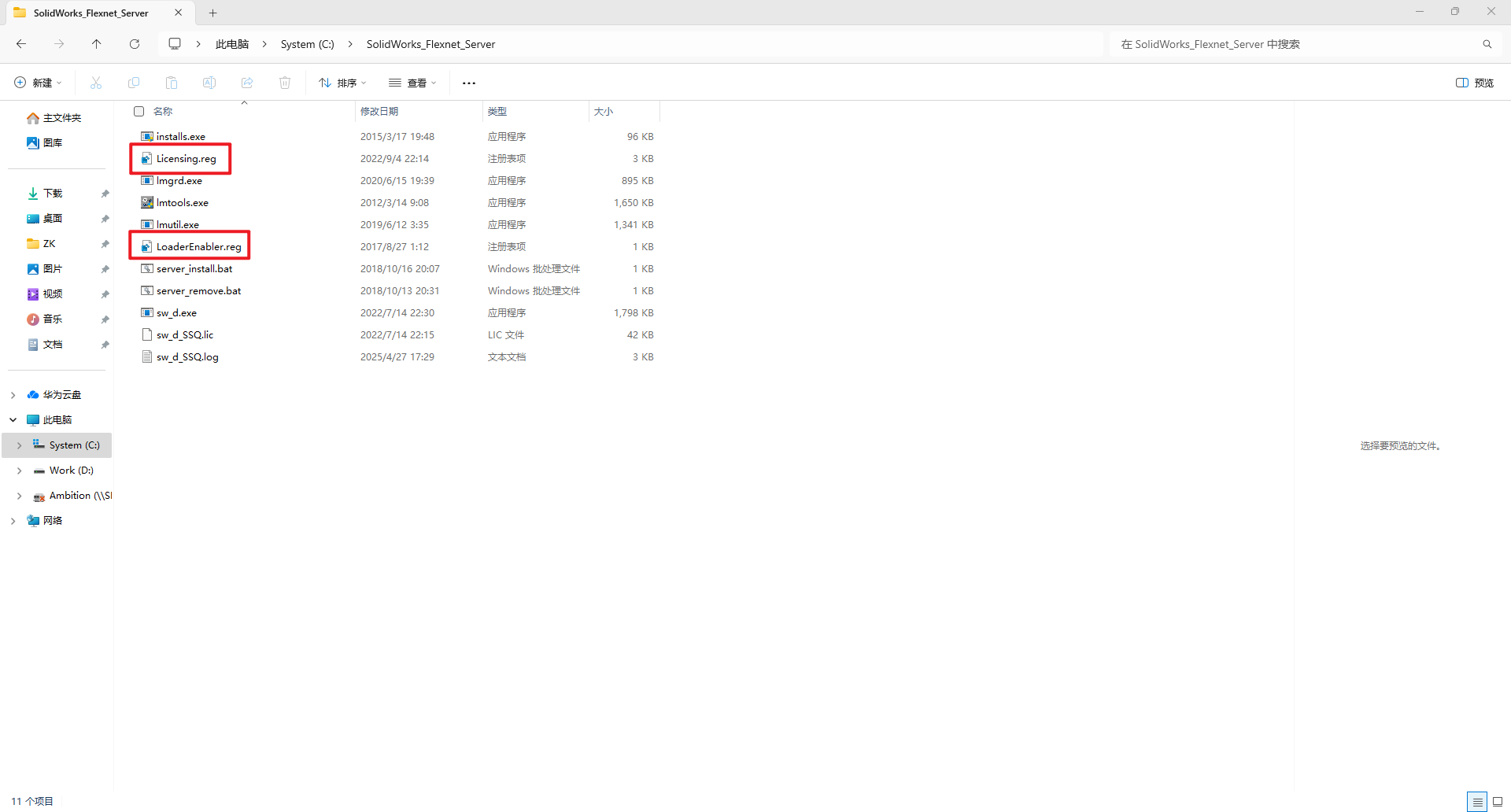Viewport: 1511px width, 812px height.
Task: Select lmgrd.exe file
Action: point(179,181)
